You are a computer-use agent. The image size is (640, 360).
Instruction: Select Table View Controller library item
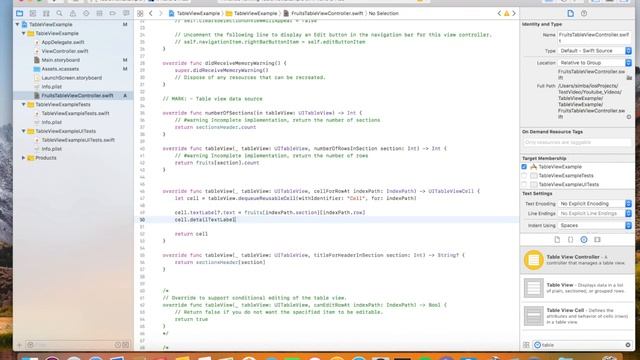pyautogui.click(x=577, y=260)
